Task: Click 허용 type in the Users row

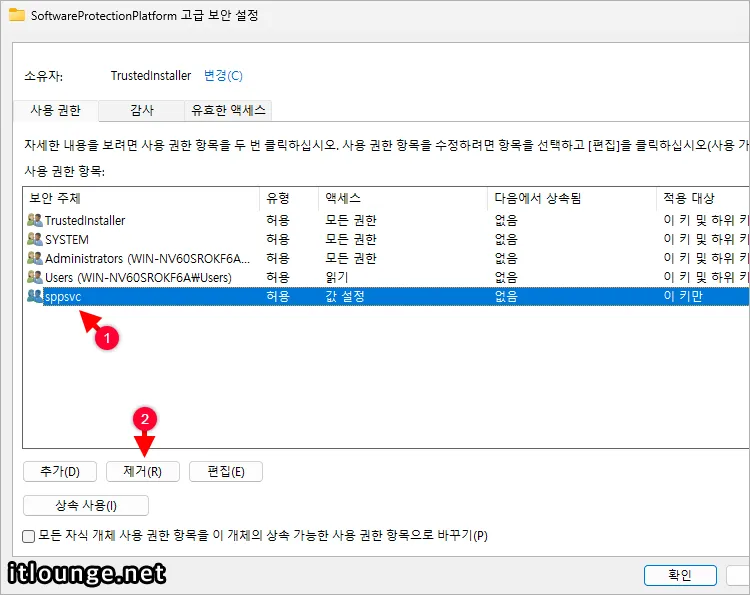Action: [x=278, y=277]
